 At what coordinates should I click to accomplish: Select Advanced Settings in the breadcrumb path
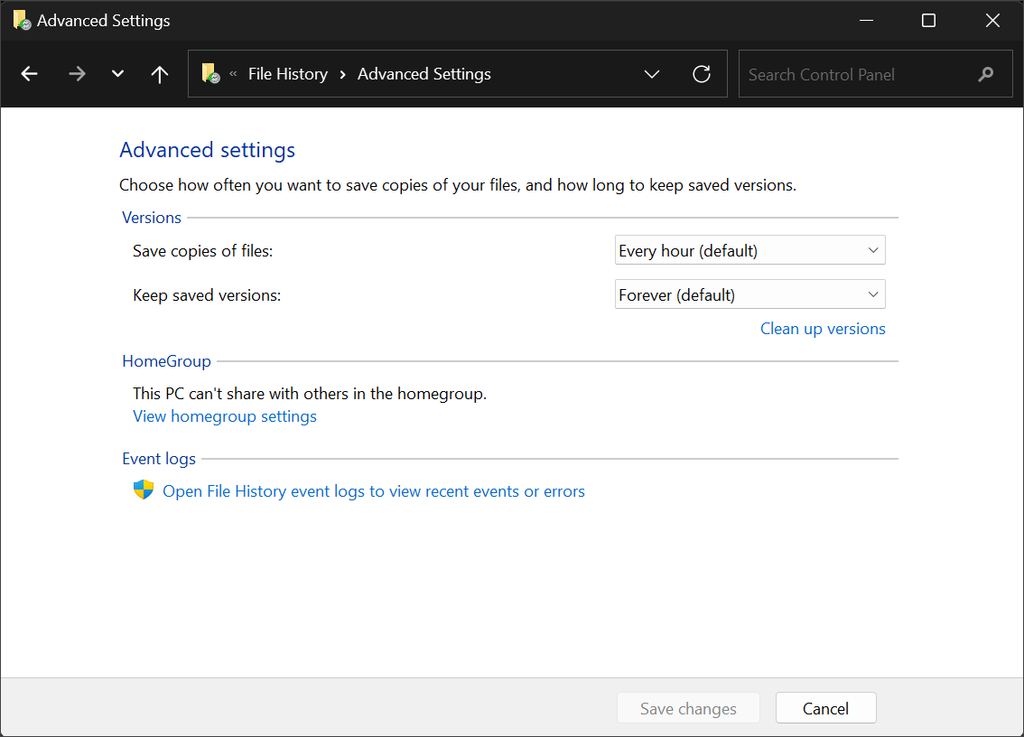423,73
